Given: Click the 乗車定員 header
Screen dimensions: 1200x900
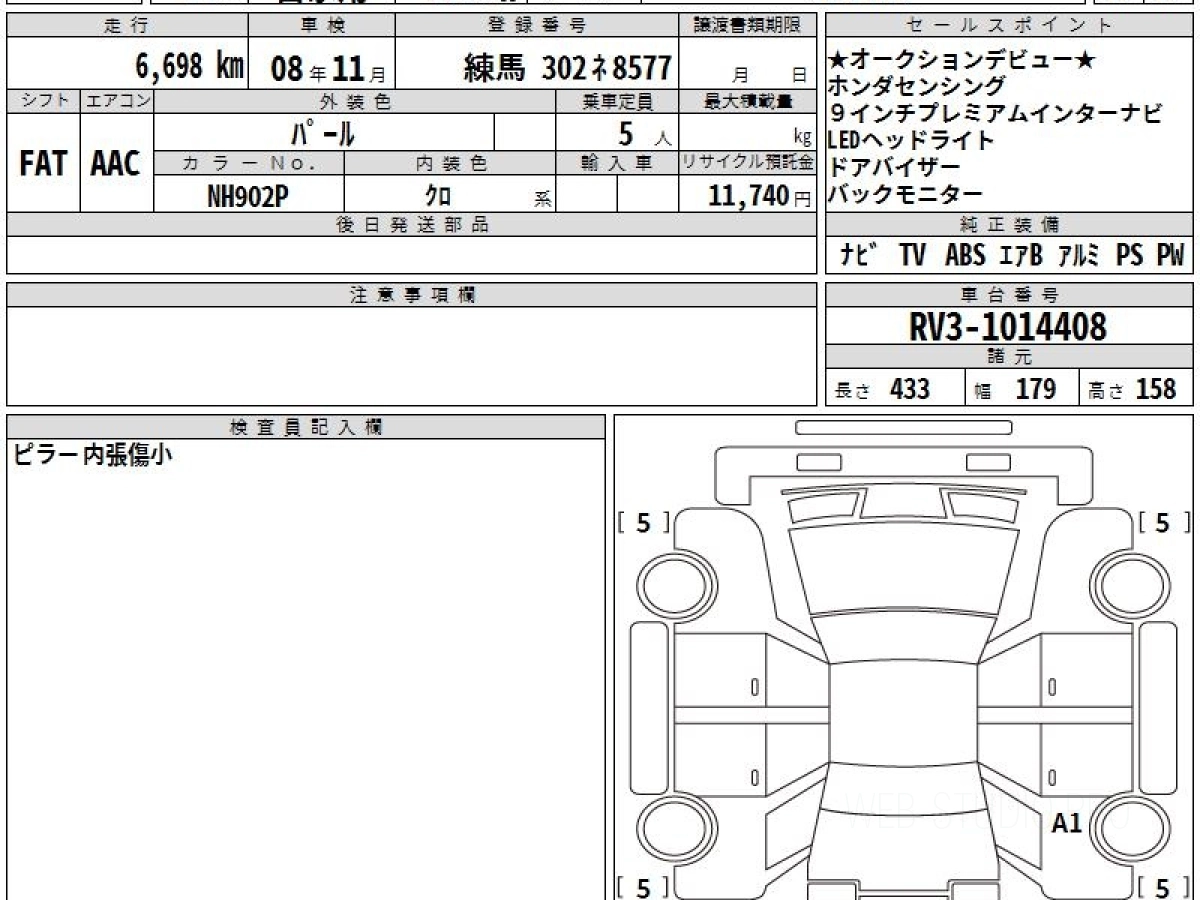Looking at the screenshot, I should pos(617,101).
